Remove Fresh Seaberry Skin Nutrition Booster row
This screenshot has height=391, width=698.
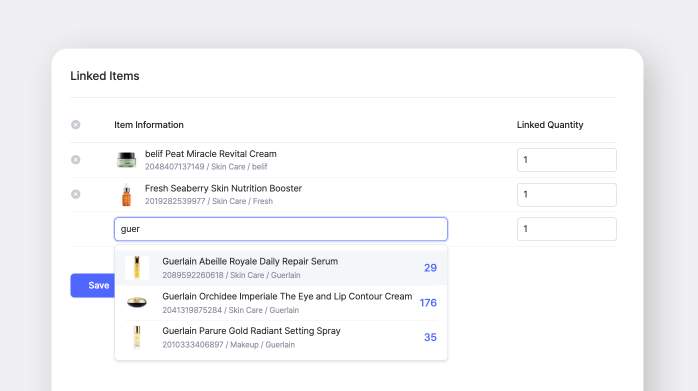pos(76,194)
